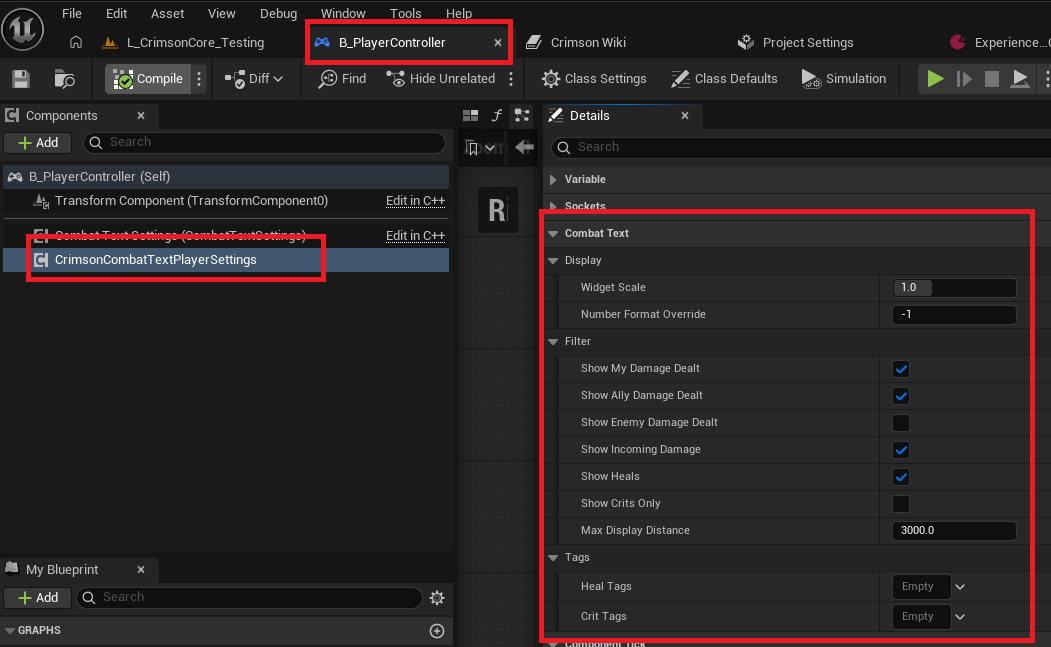Open Hide Unrelated options three-dot menu
Image resolution: width=1051 pixels, height=647 pixels.
click(x=511, y=78)
